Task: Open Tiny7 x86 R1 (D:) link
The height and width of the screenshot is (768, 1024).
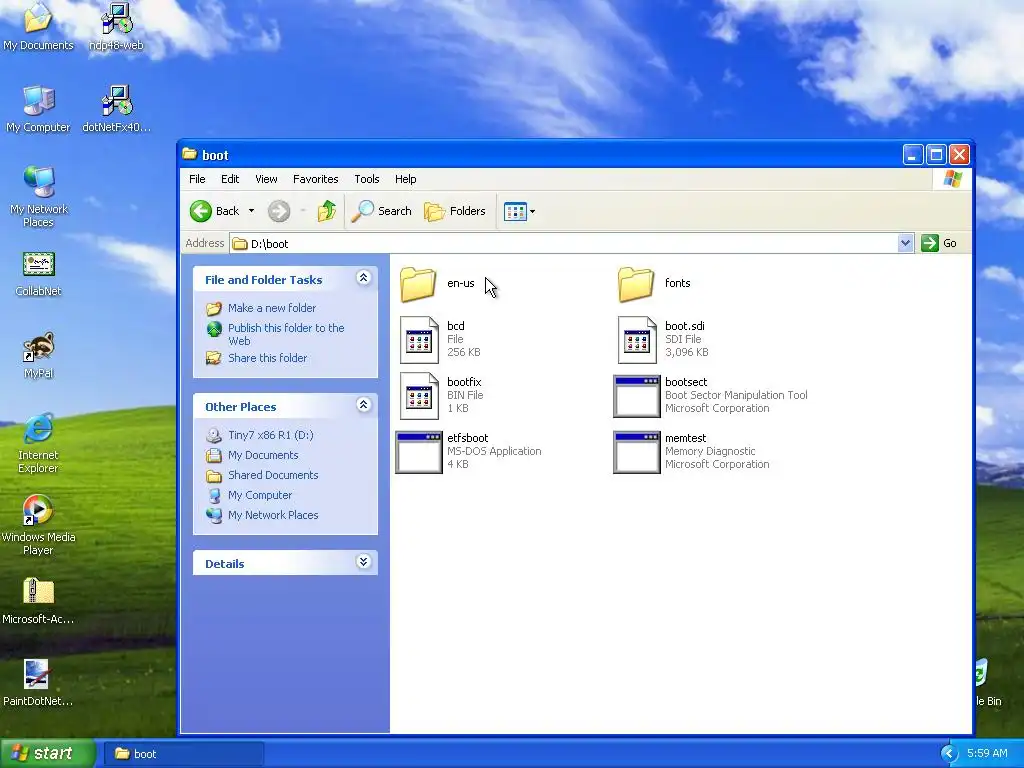Action: [x=270, y=435]
